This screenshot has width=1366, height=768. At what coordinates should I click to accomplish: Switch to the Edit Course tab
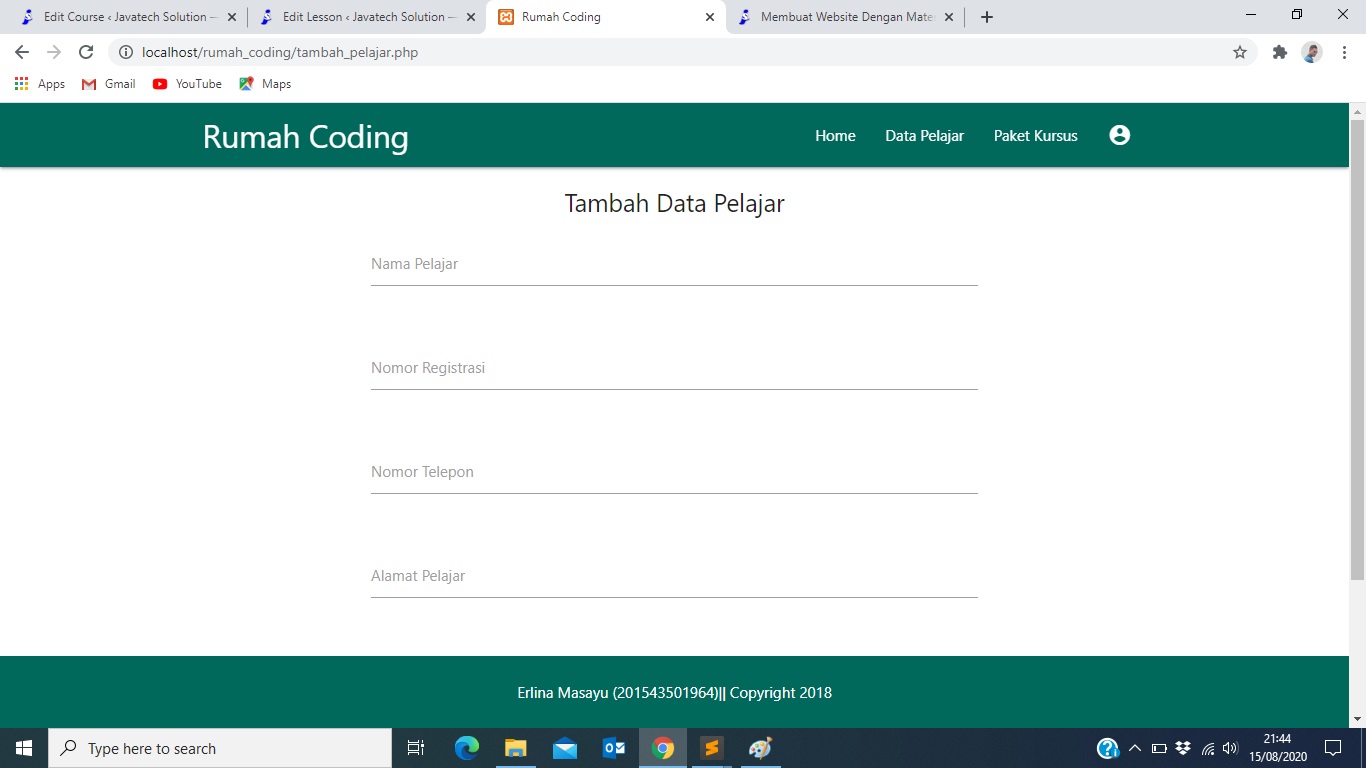pyautogui.click(x=124, y=17)
